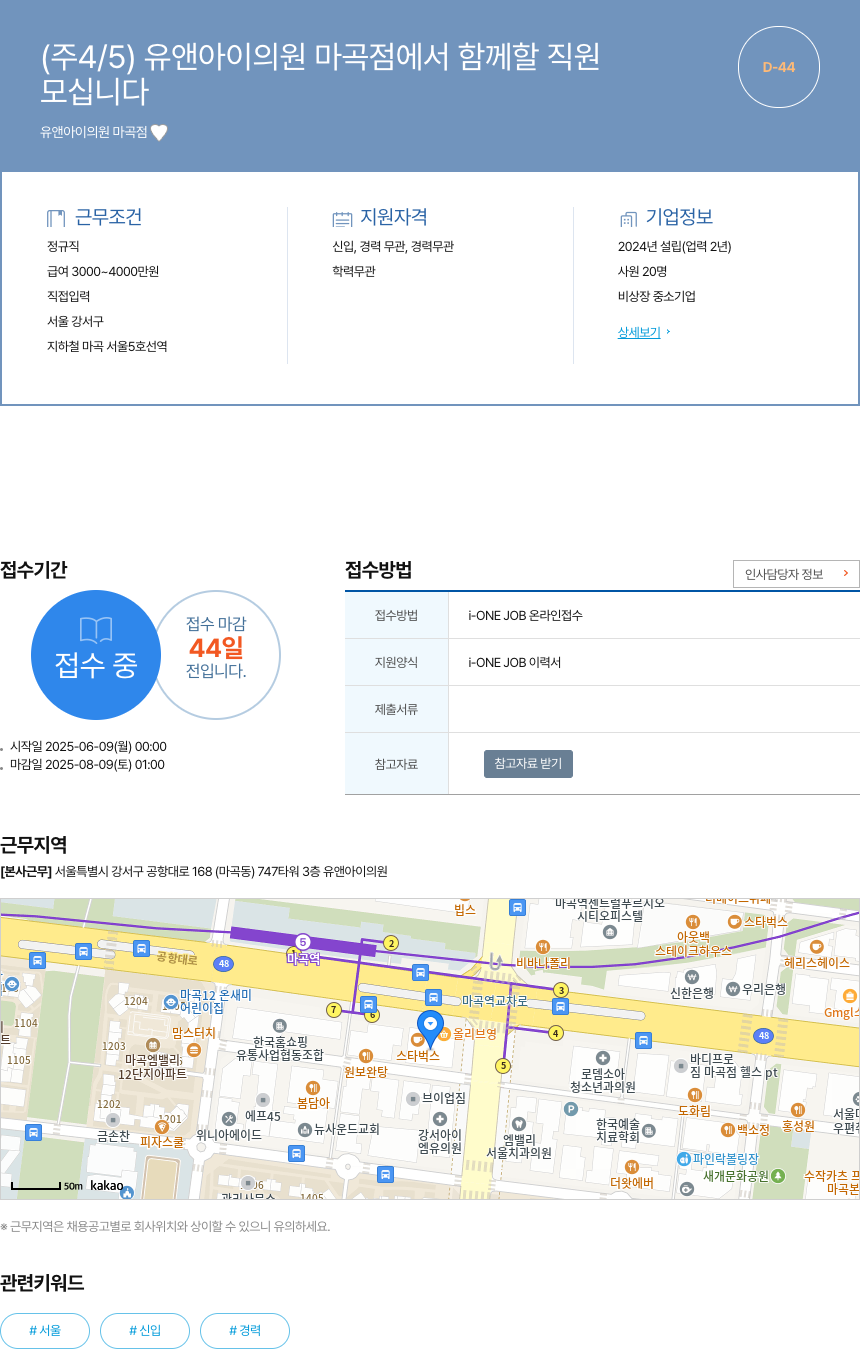Click the 백소정 restaurant icon on map
Image resolution: width=860 pixels, height=1350 pixels.
pos(728,1130)
